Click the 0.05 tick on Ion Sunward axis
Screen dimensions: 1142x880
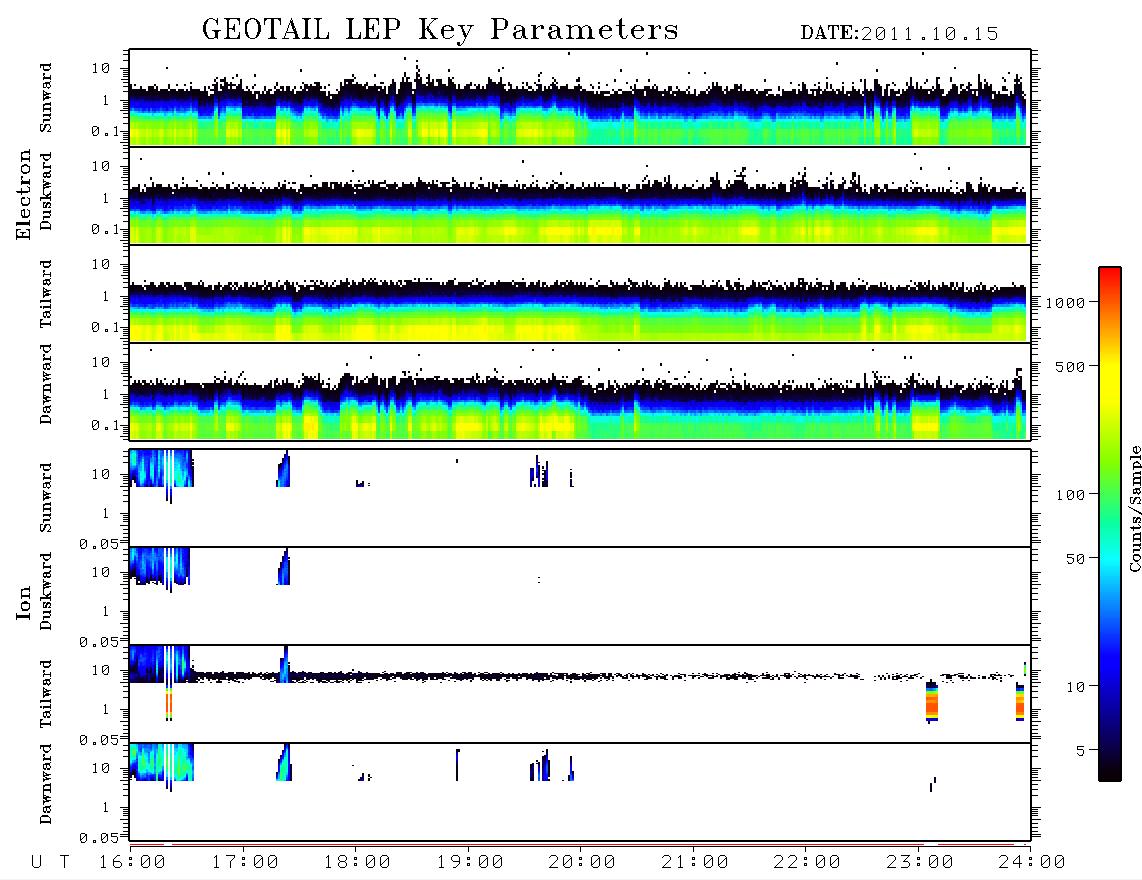(98, 544)
